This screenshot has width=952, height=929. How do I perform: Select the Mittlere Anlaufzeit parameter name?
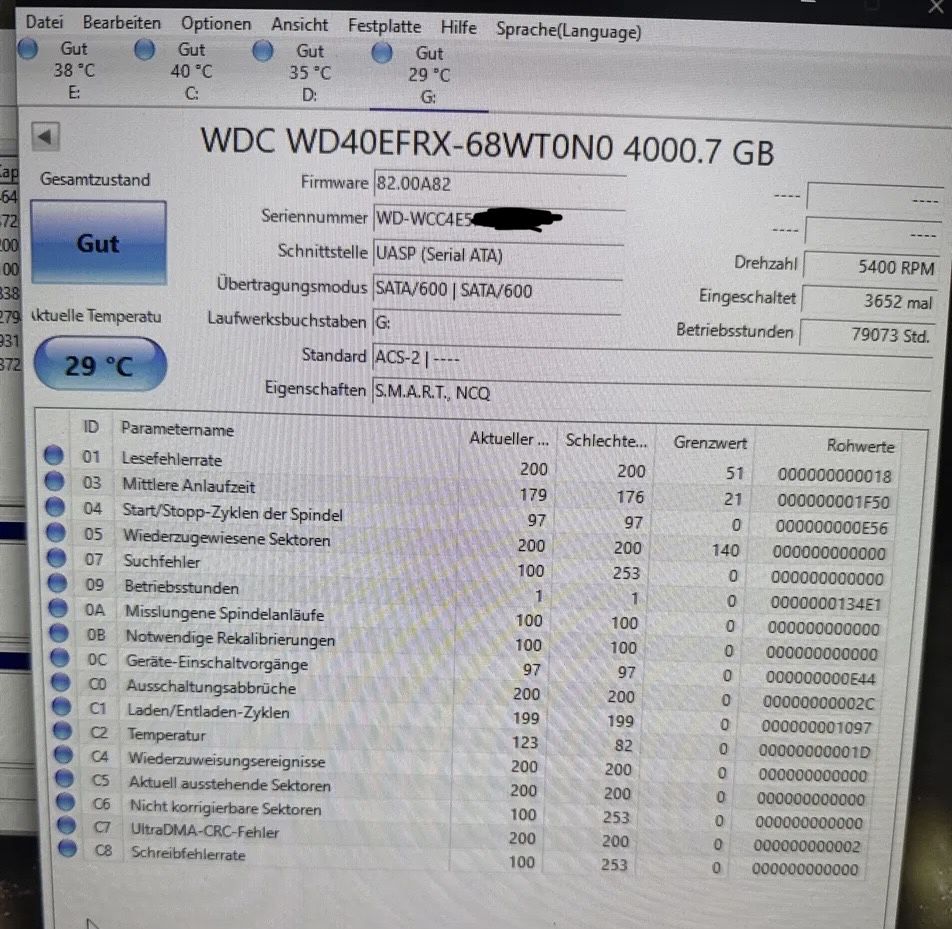(x=189, y=486)
